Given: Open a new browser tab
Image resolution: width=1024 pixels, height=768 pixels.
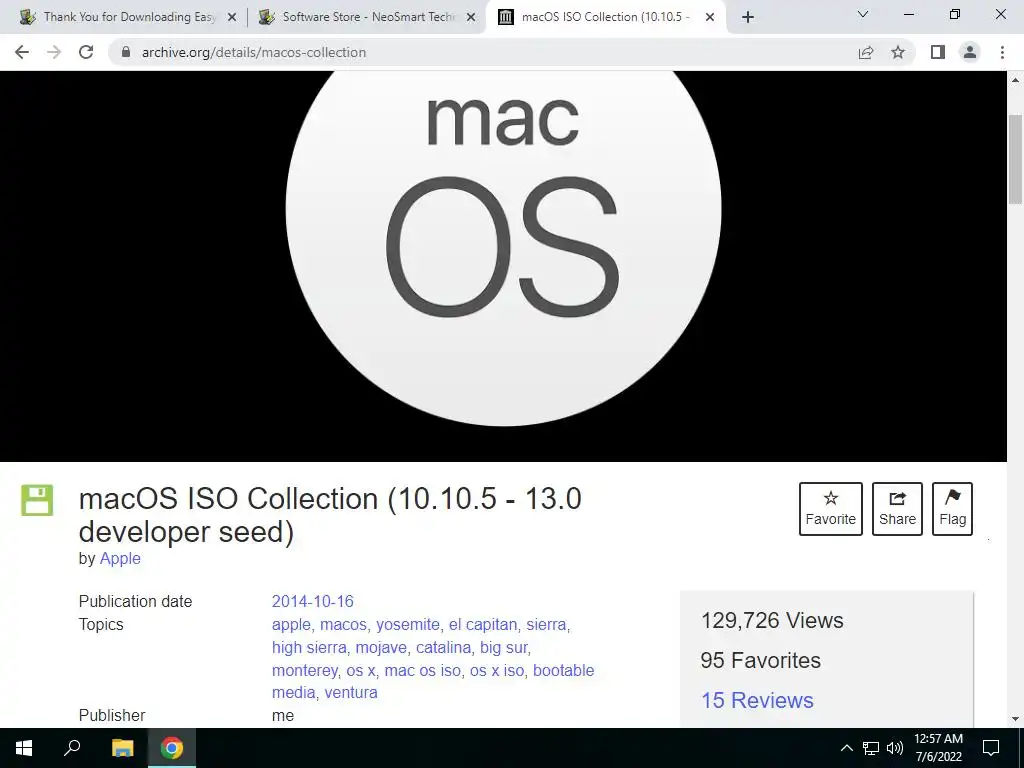Looking at the screenshot, I should pyautogui.click(x=748, y=17).
